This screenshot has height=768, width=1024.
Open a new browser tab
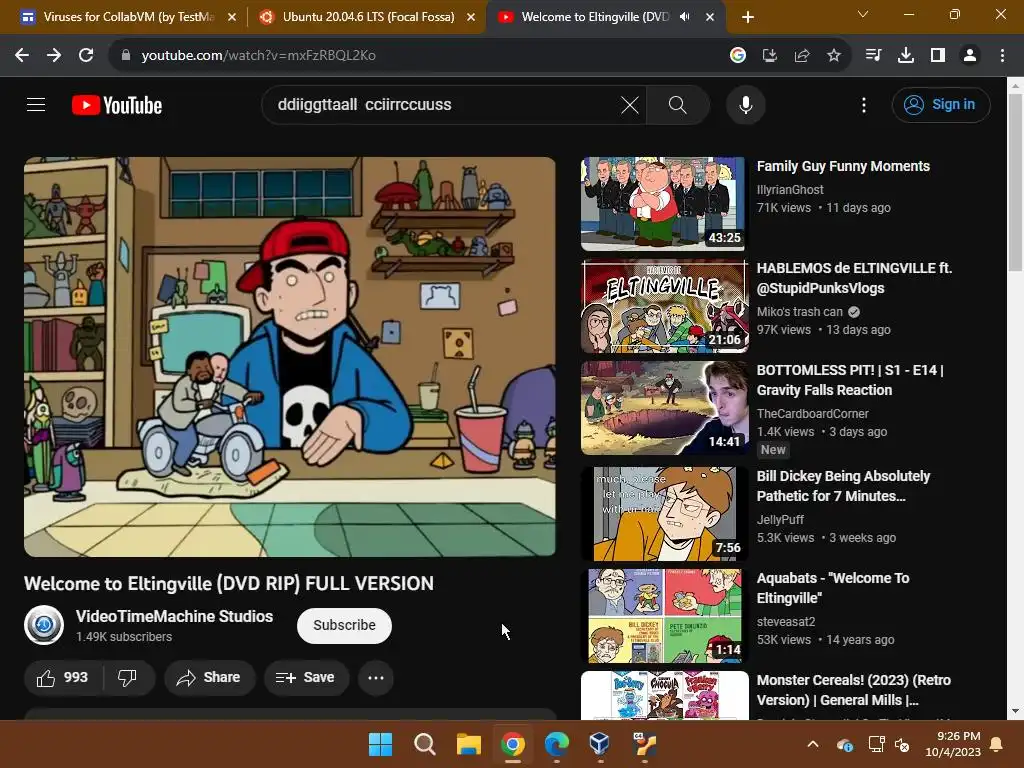(x=748, y=17)
